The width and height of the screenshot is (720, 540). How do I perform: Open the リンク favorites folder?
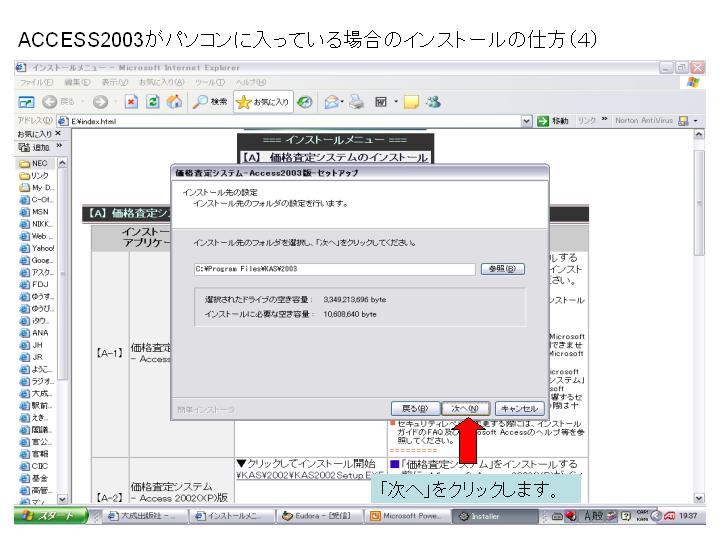34,175
